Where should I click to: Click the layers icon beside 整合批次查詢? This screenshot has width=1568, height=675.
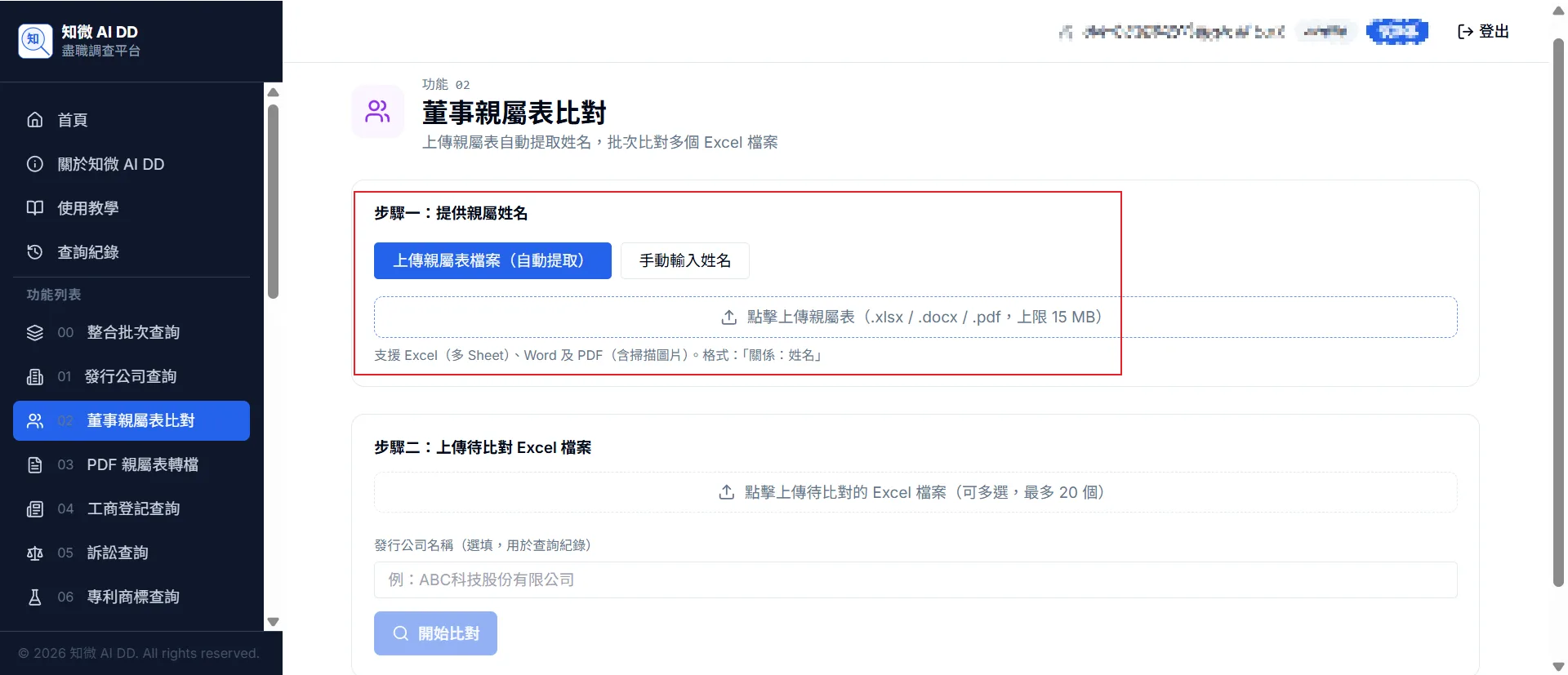(x=35, y=332)
